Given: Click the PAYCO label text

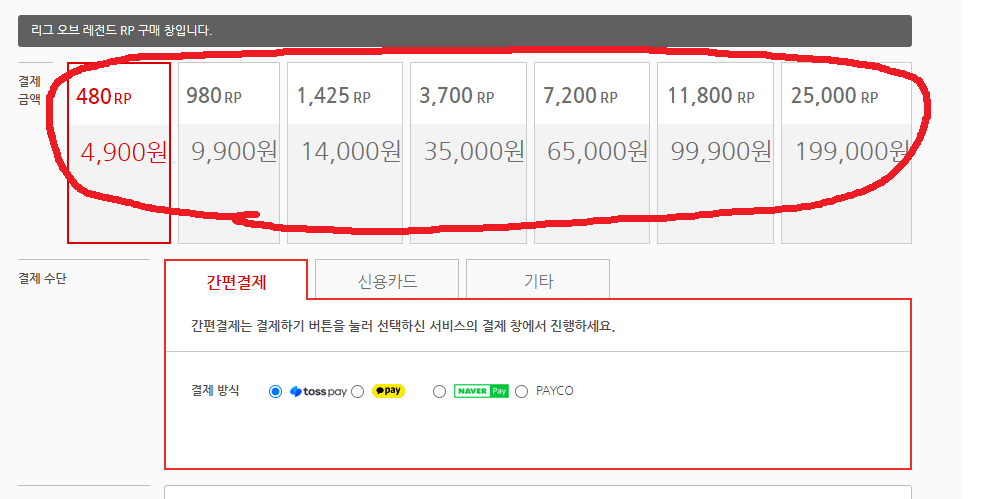Looking at the screenshot, I should tap(554, 390).
